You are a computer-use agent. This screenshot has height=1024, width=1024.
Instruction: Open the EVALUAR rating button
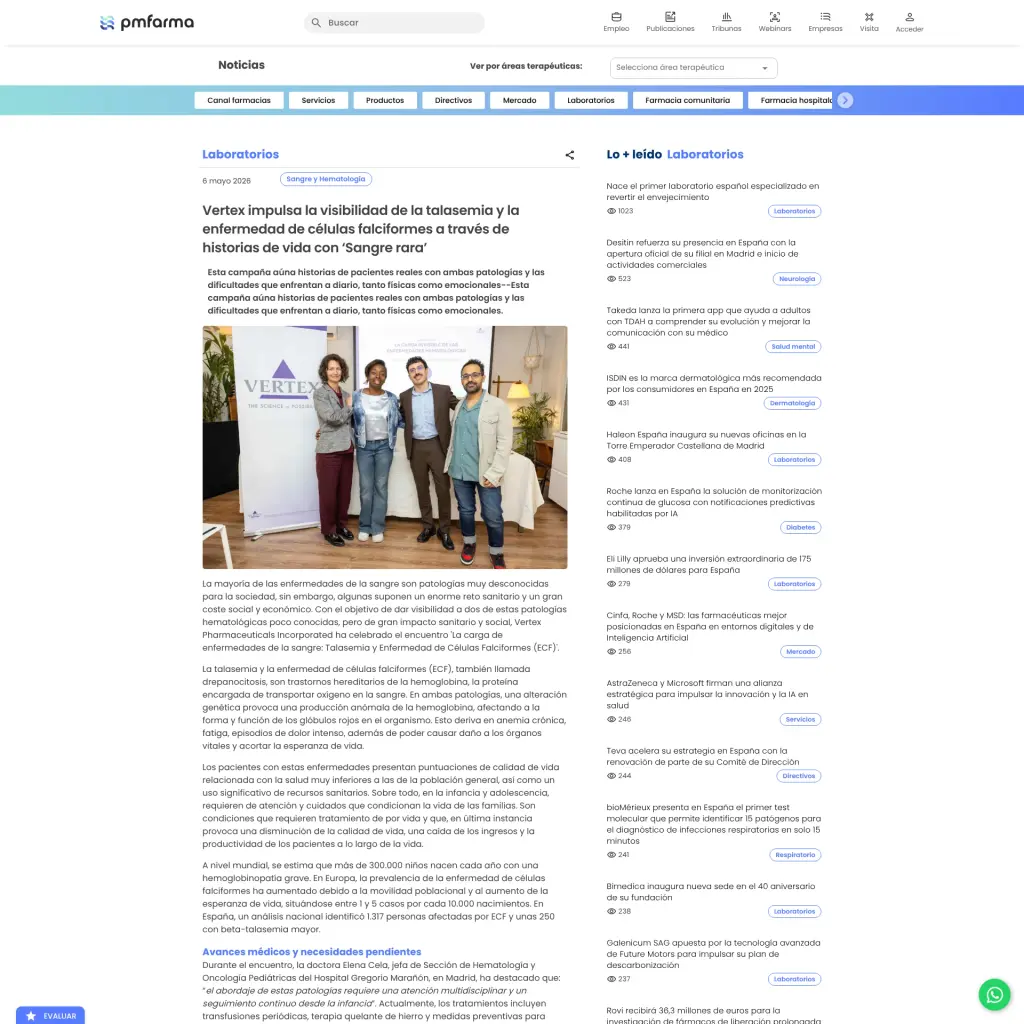(x=50, y=1015)
